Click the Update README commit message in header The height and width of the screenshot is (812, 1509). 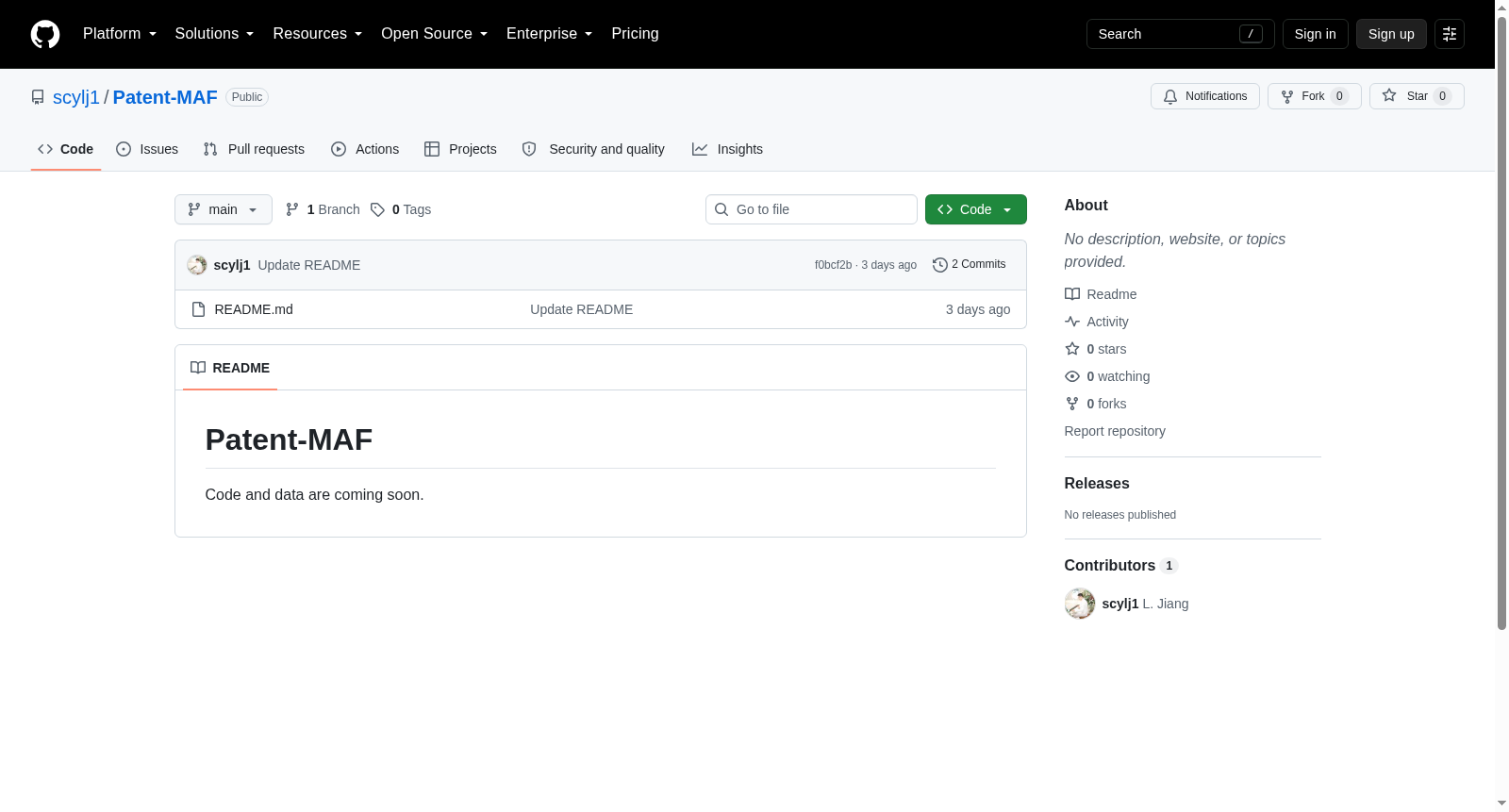pyautogui.click(x=309, y=265)
